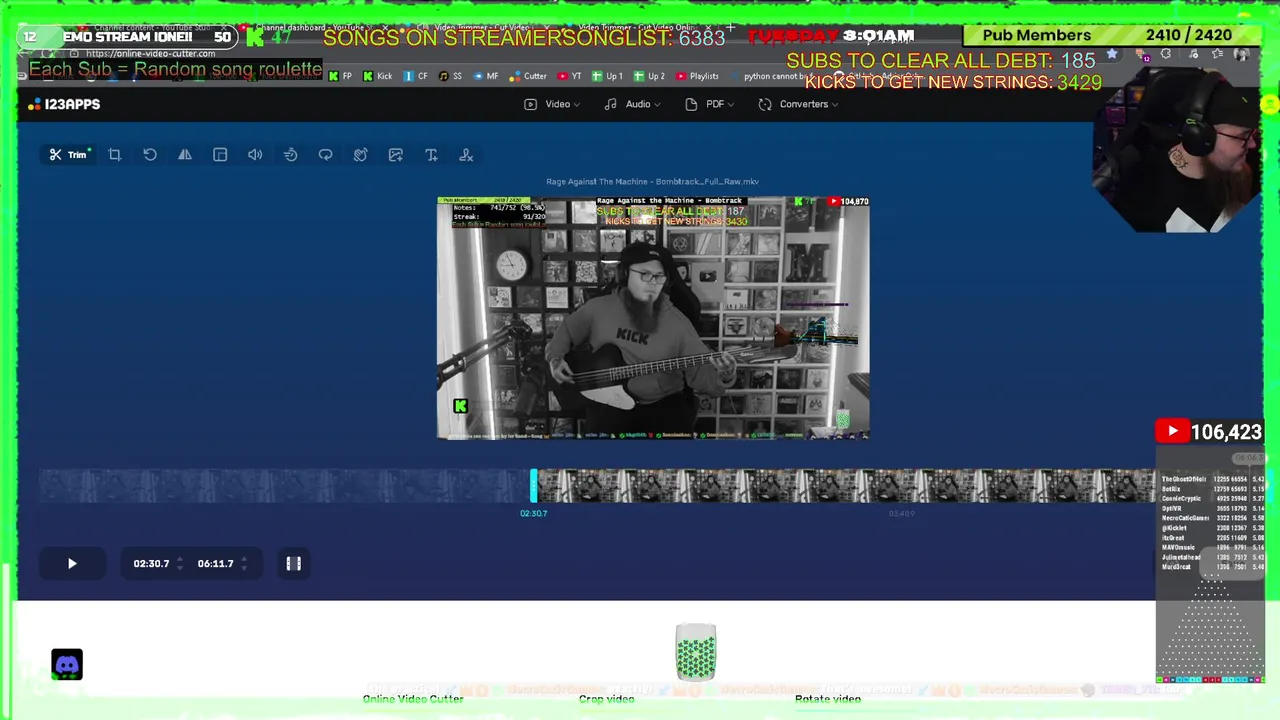
Task: Click the 123APPS logo
Action: coord(65,104)
